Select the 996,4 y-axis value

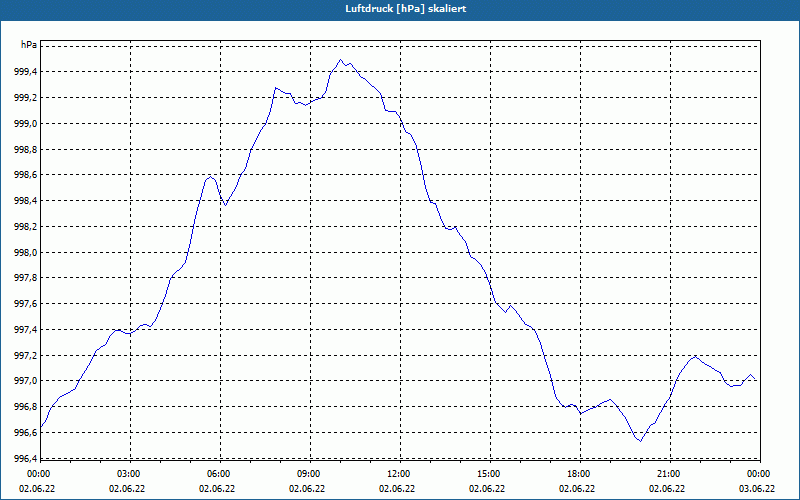pyautogui.click(x=26, y=459)
